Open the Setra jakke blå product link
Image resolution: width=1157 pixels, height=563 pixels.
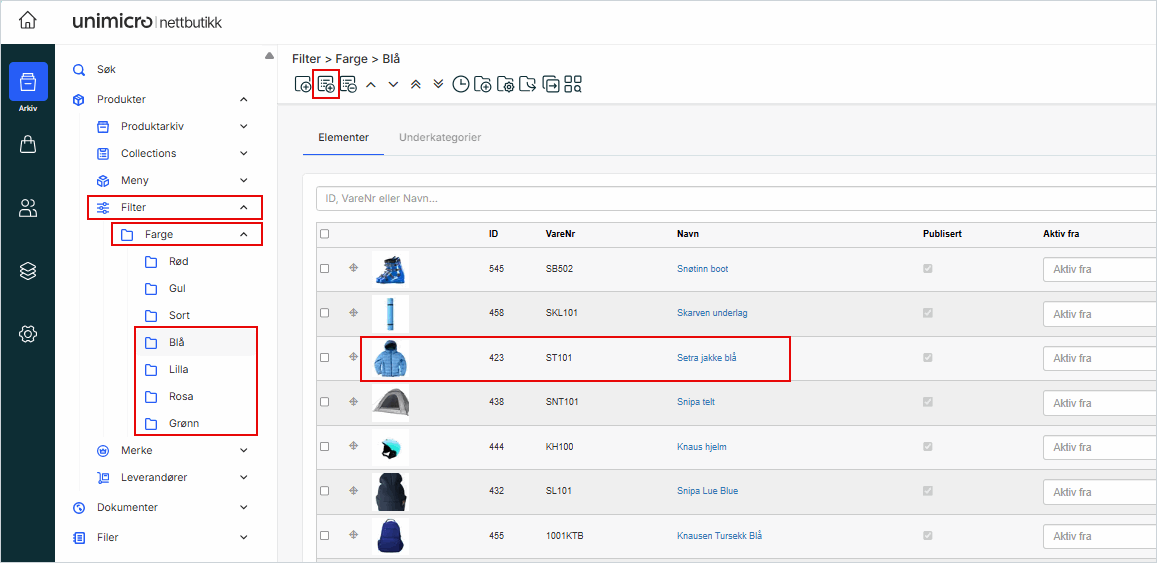[x=706, y=357]
